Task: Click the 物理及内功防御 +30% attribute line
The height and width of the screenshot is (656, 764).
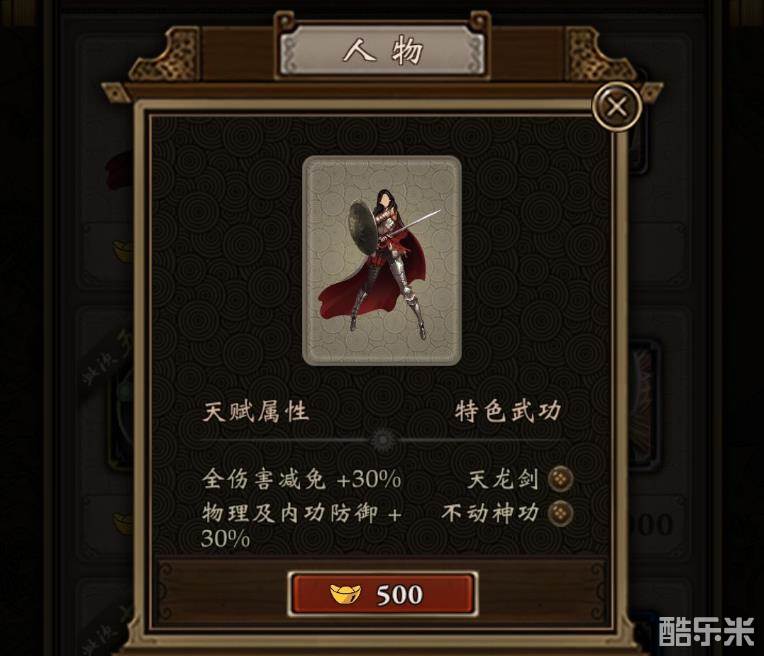Action: pyautogui.click(x=302, y=526)
